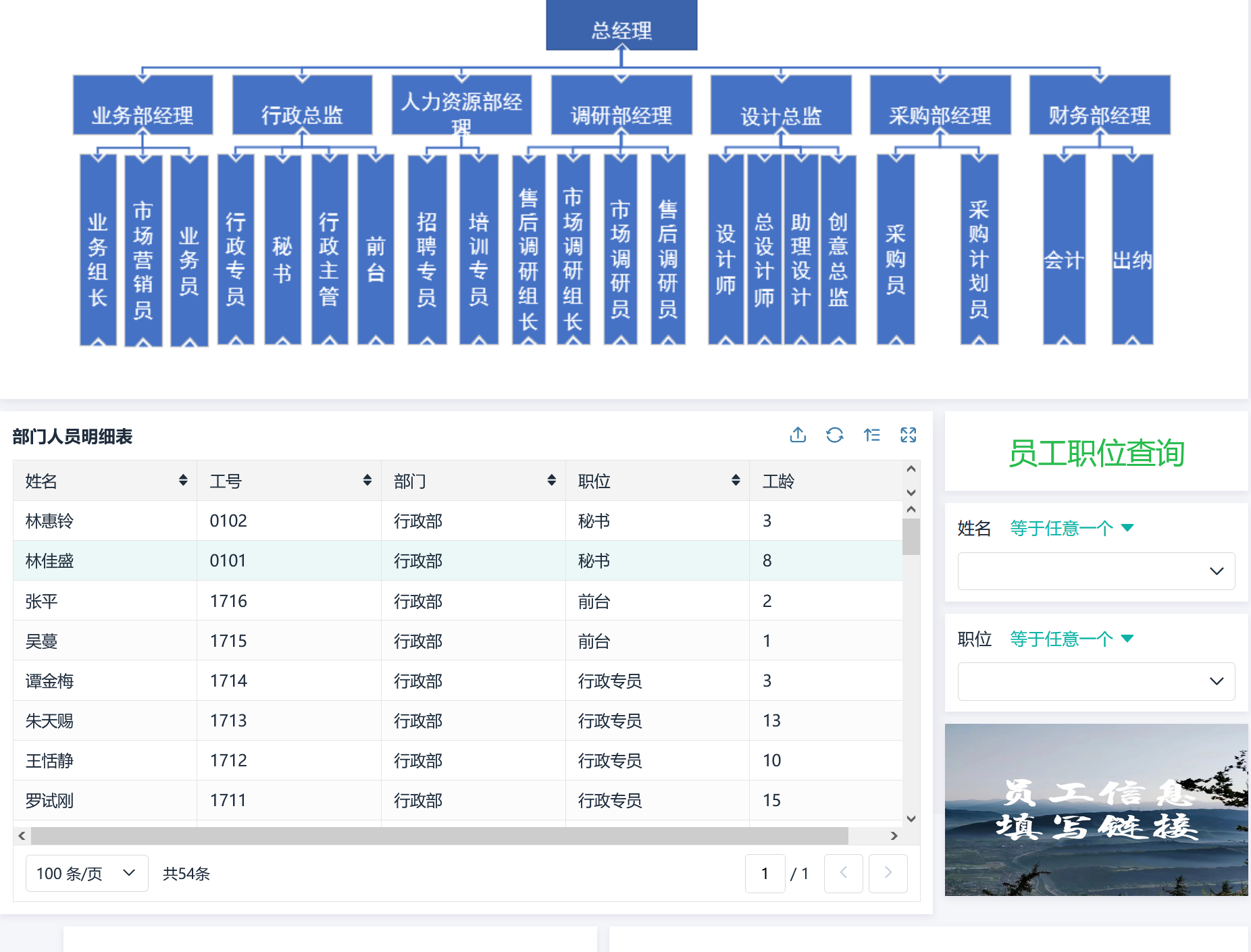1251x952 pixels.
Task: Change 姓名 condition 等于任意一个
Action: click(1071, 528)
